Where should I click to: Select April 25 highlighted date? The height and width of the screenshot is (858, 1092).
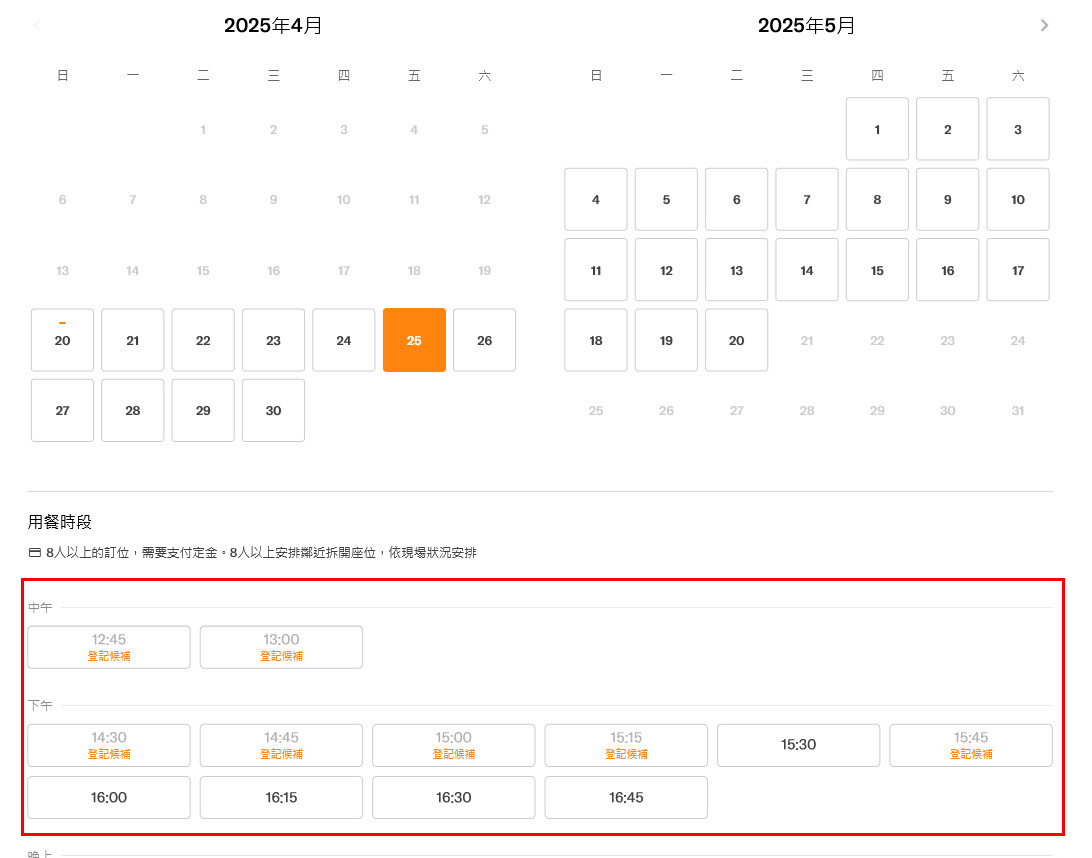coord(414,340)
